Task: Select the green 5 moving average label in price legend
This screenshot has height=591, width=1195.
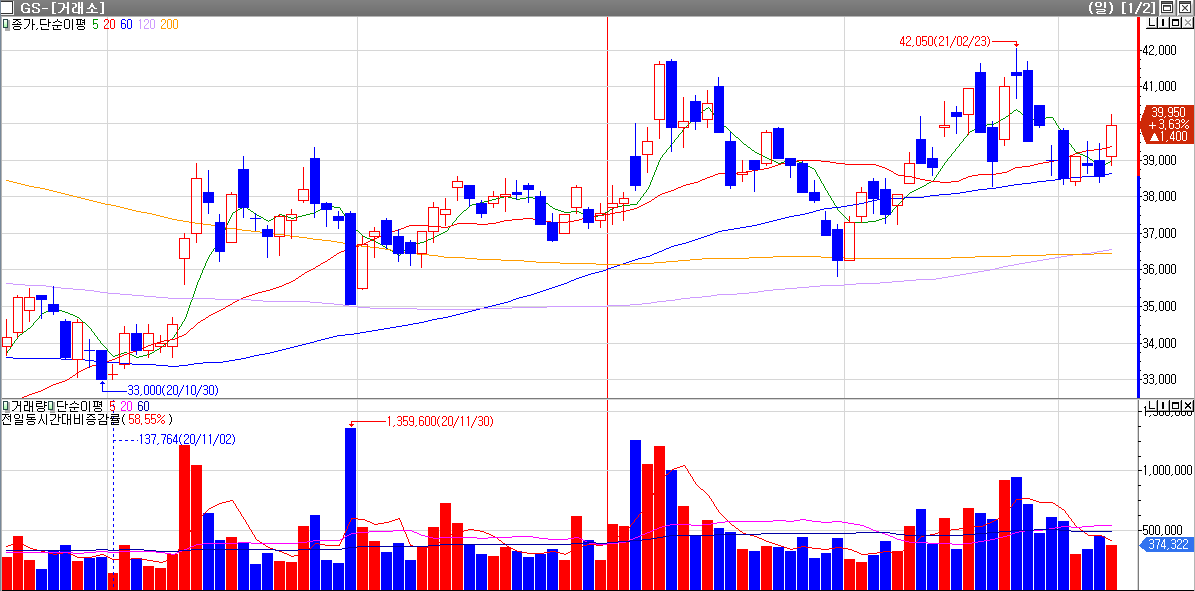Action: 95,24
